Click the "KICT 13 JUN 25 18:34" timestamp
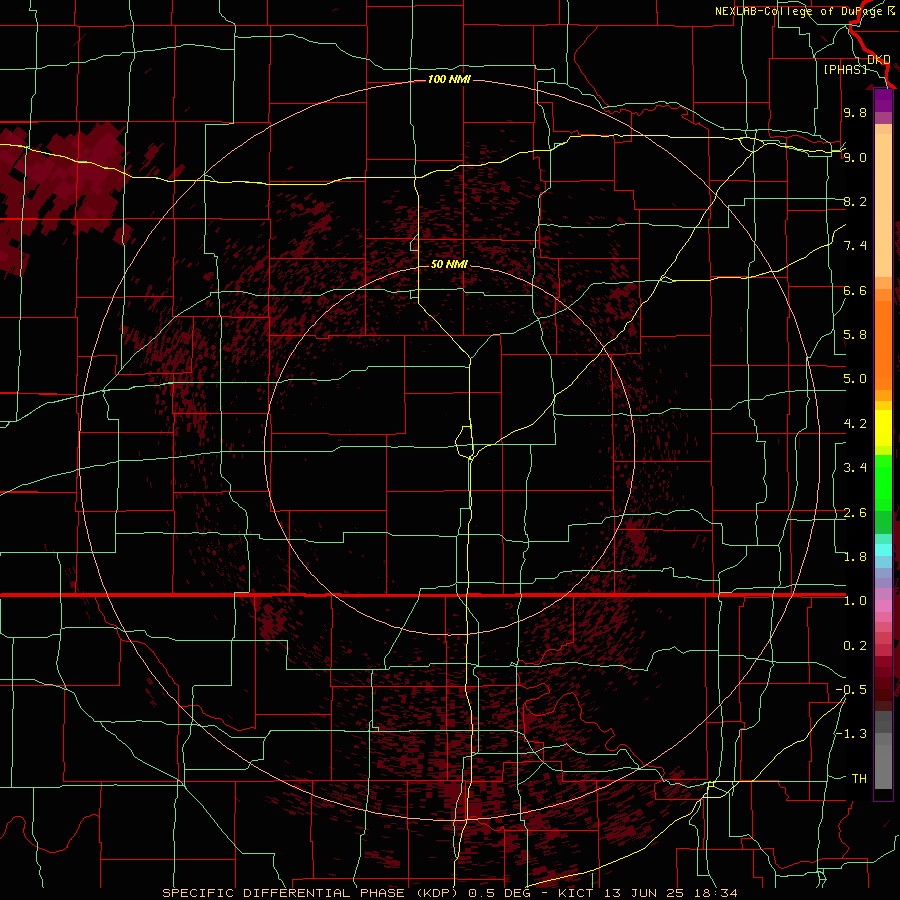Viewport: 900px width, 900px height. (647, 893)
